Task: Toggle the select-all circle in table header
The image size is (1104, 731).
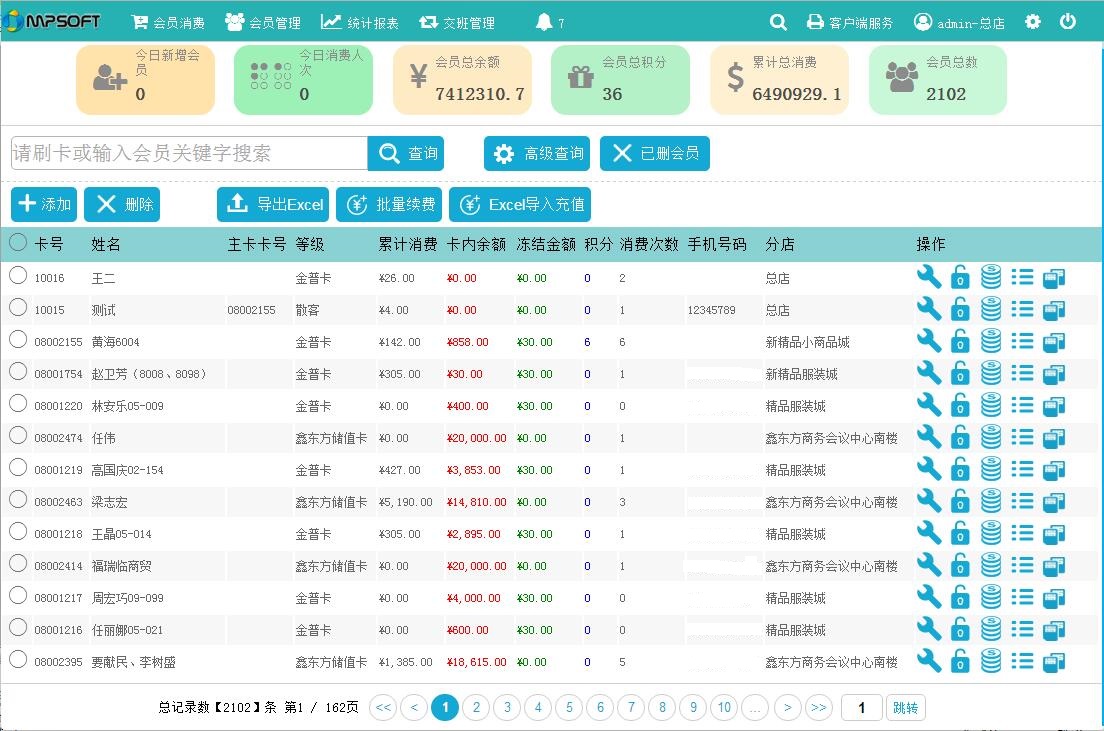Action: pos(18,242)
